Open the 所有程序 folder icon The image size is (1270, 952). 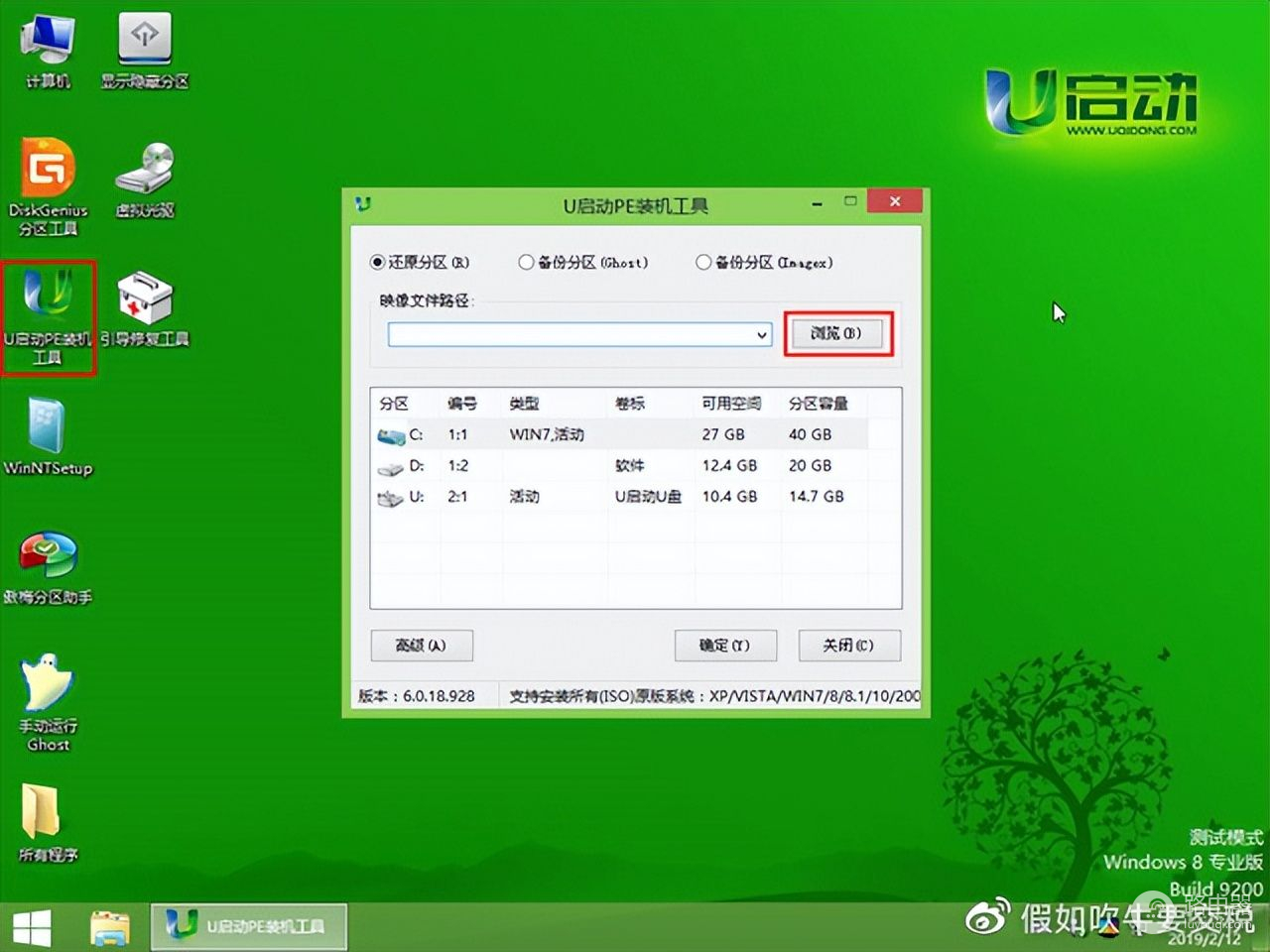pos(48,823)
